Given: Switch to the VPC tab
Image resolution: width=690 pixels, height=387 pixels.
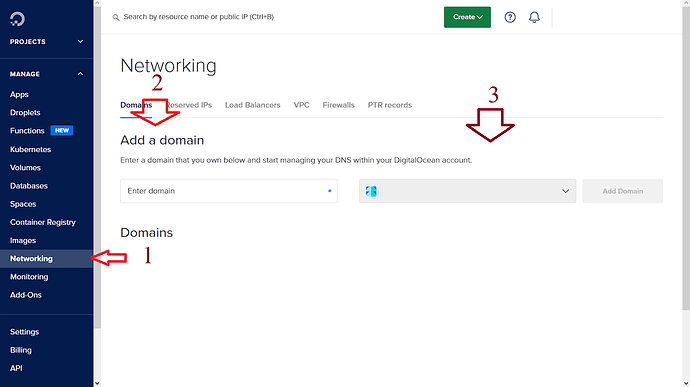Looking at the screenshot, I should 301,105.
